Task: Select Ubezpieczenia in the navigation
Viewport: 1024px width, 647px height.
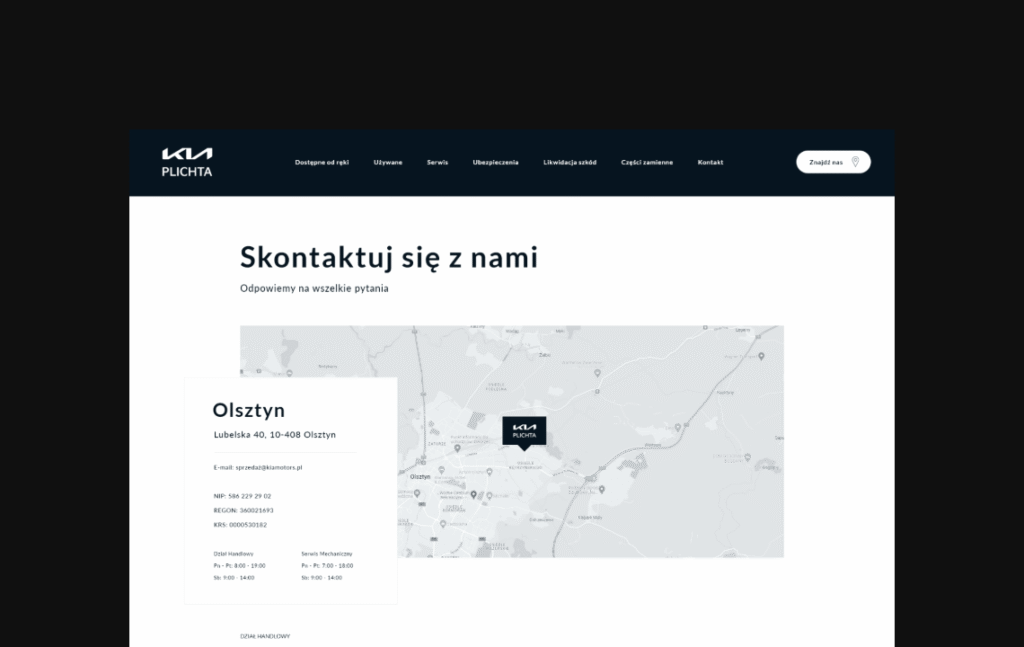Action: click(495, 162)
